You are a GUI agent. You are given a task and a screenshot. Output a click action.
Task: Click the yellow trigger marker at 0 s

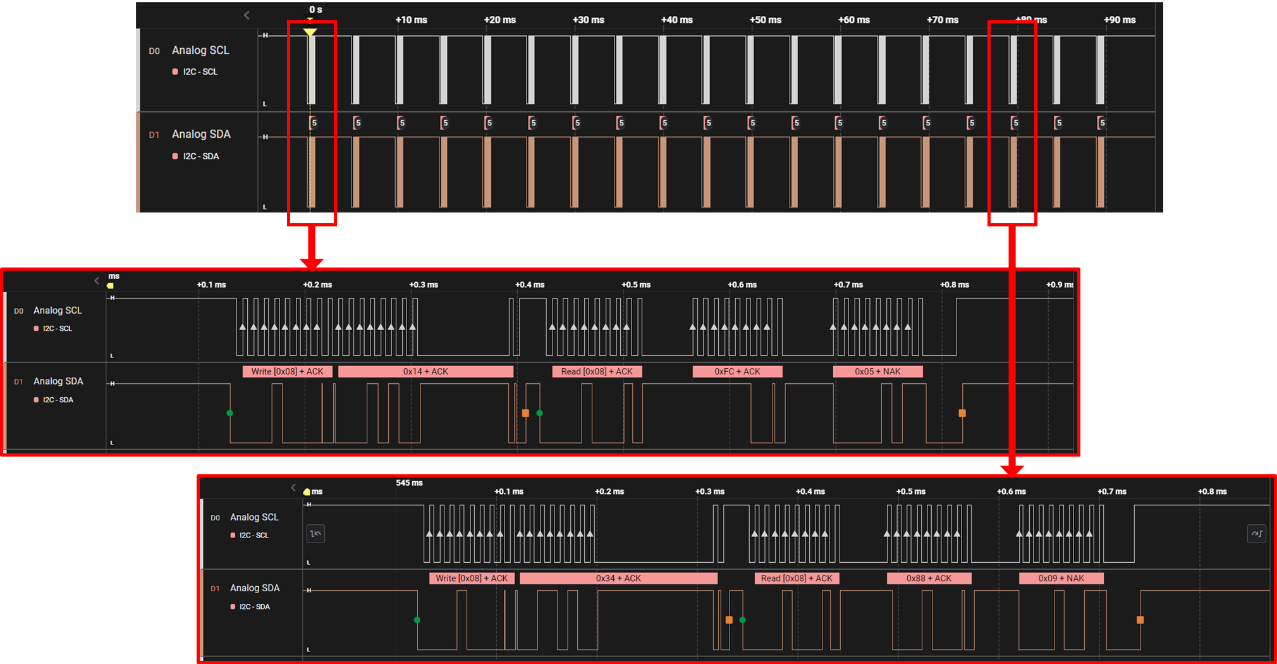(x=310, y=32)
